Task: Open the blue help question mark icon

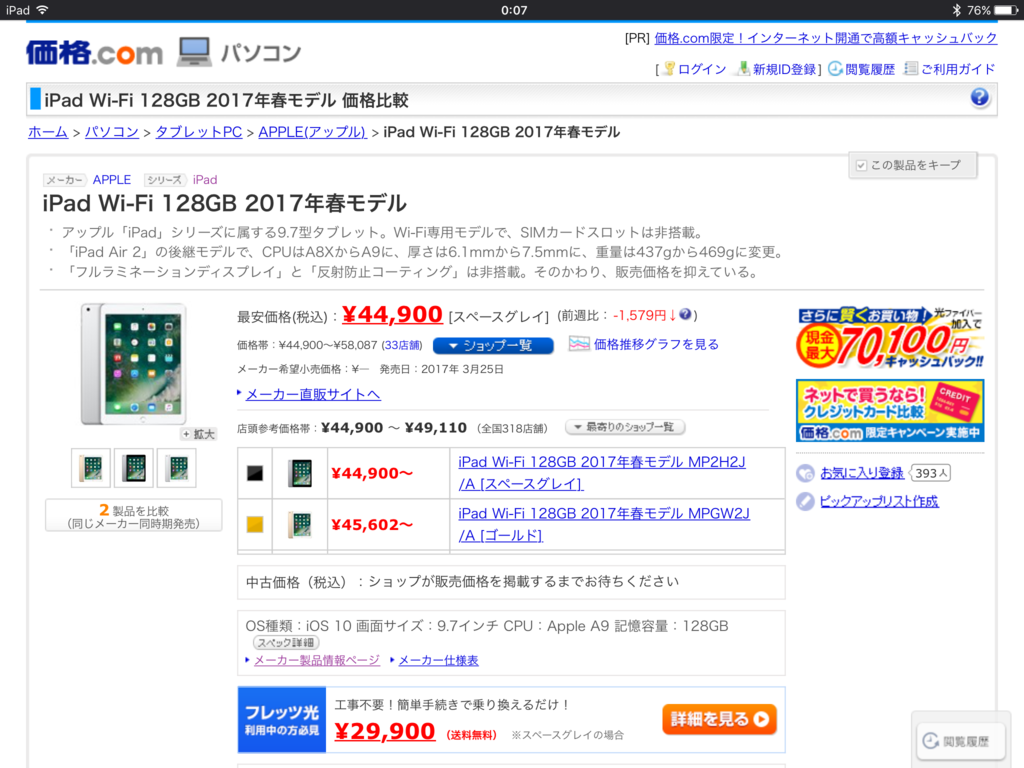Action: [979, 98]
